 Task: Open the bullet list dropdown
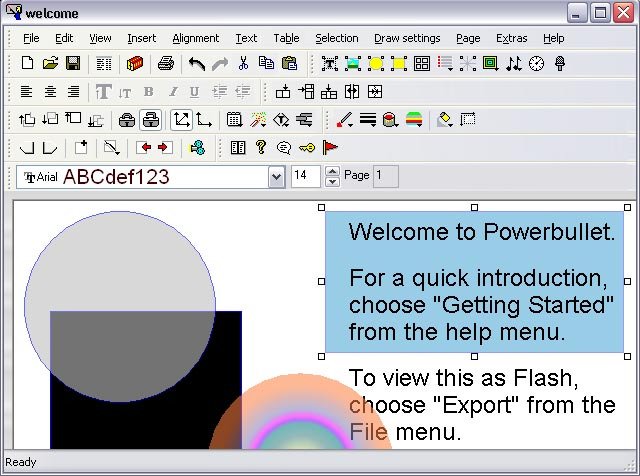point(445,64)
